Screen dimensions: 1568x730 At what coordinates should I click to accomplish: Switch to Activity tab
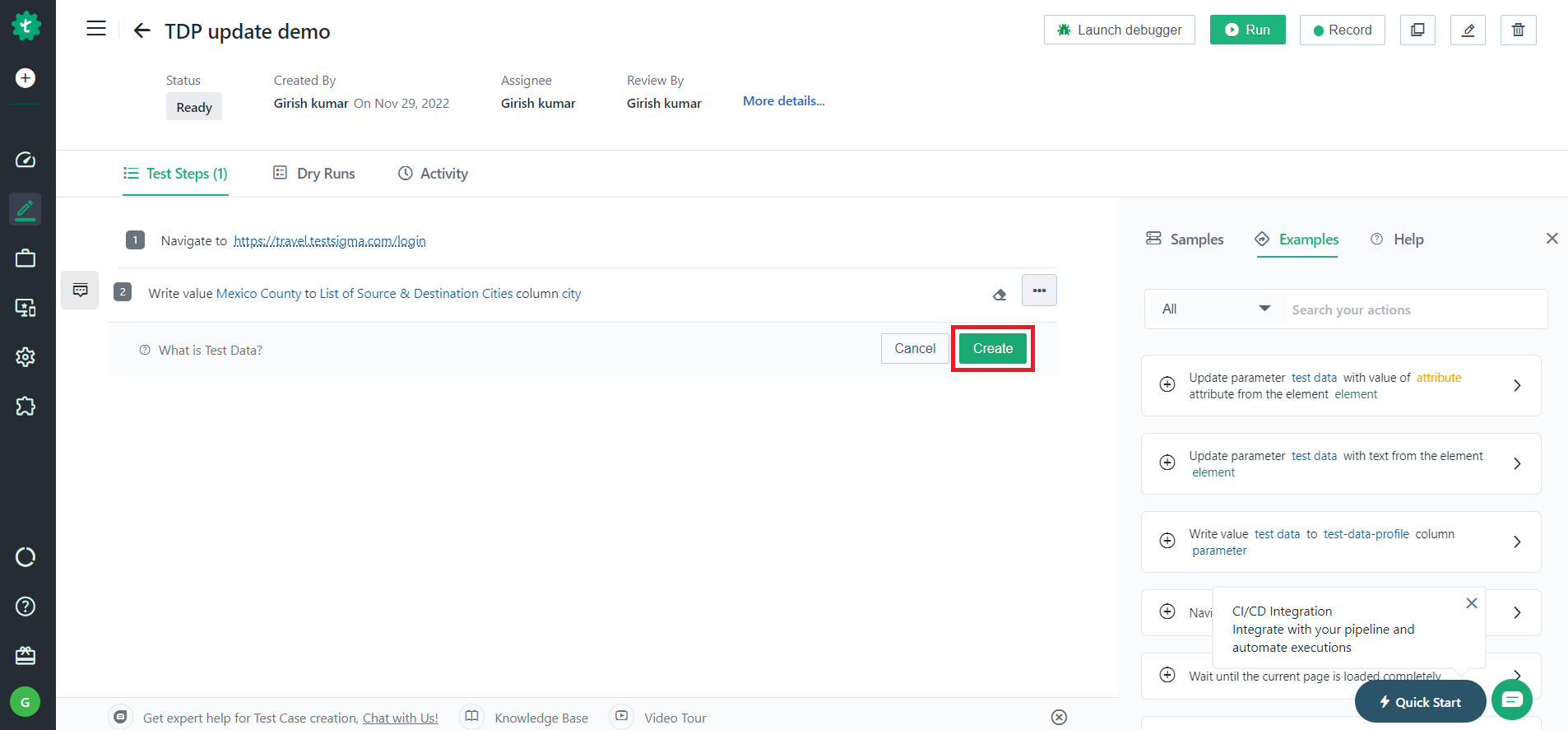[x=433, y=174]
